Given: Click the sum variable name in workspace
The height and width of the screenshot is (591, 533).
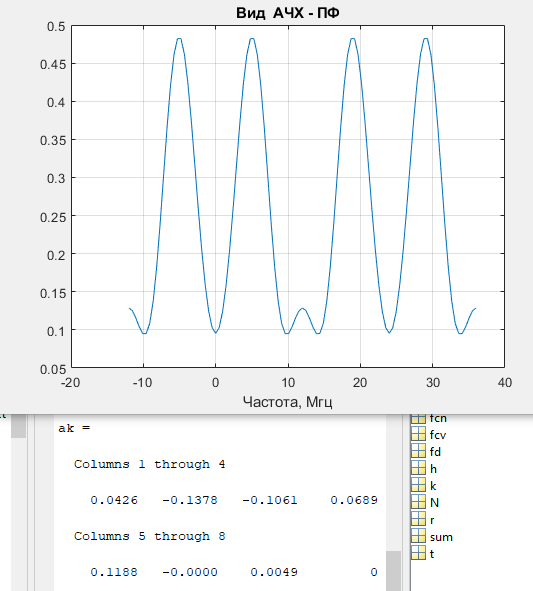Looking at the screenshot, I should pyautogui.click(x=441, y=537).
